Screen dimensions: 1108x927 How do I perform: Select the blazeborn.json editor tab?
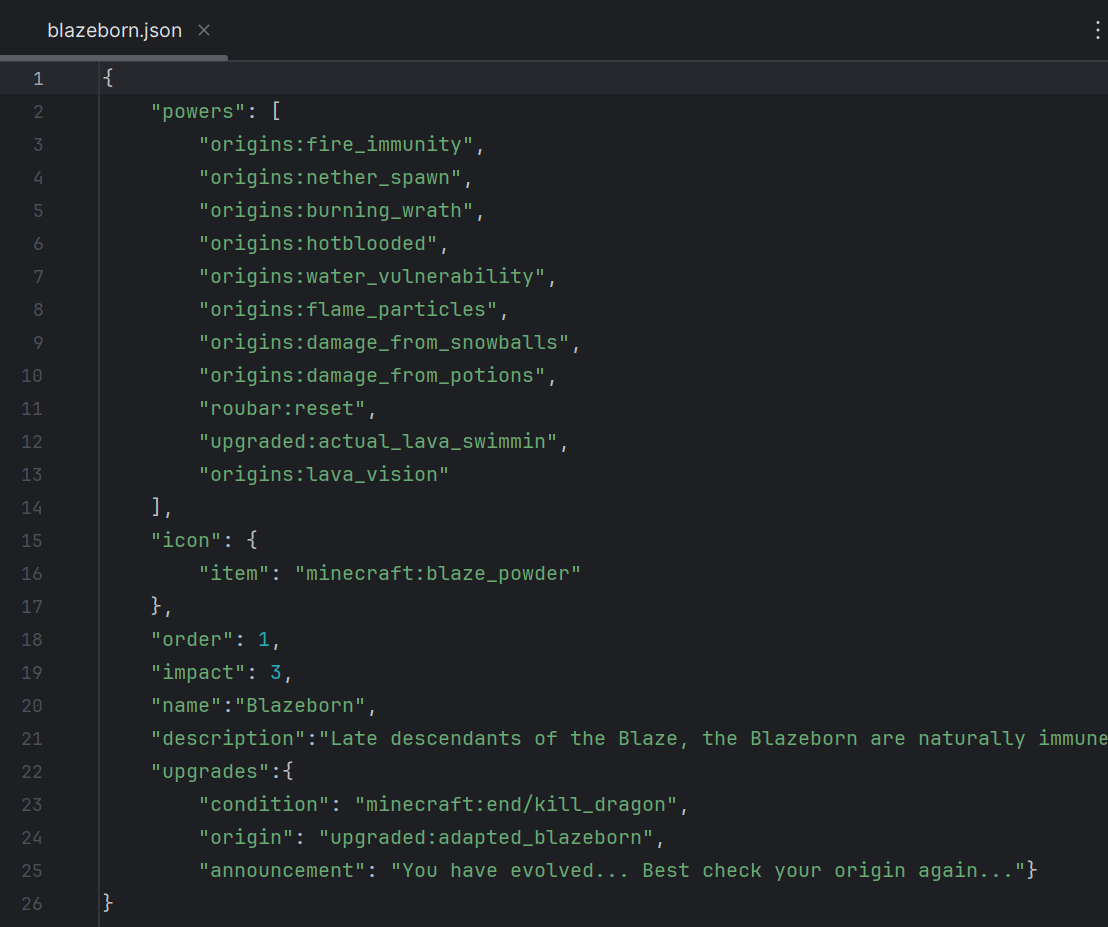(x=114, y=31)
